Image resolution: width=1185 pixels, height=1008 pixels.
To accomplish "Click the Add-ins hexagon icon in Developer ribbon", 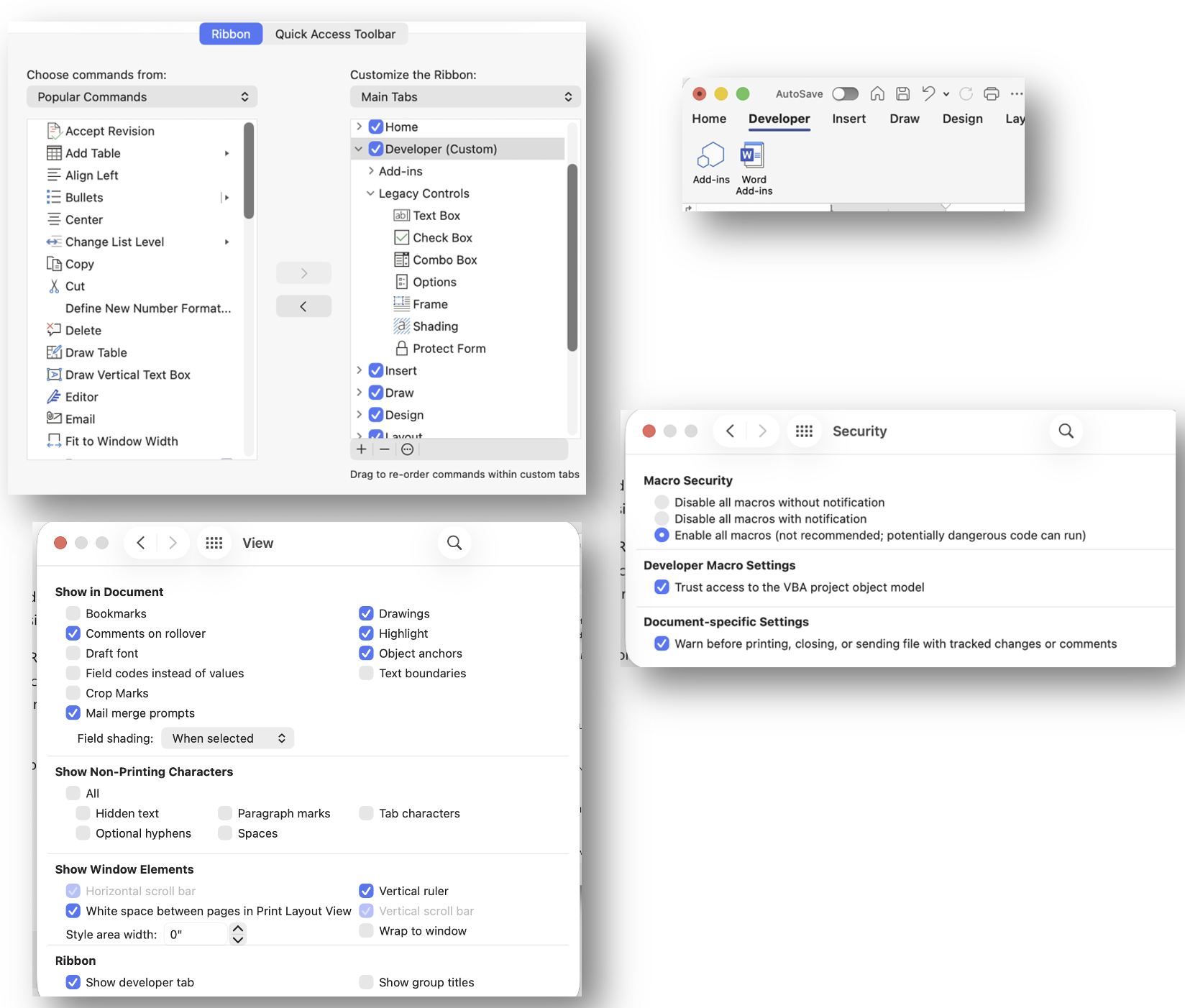I will (x=711, y=155).
